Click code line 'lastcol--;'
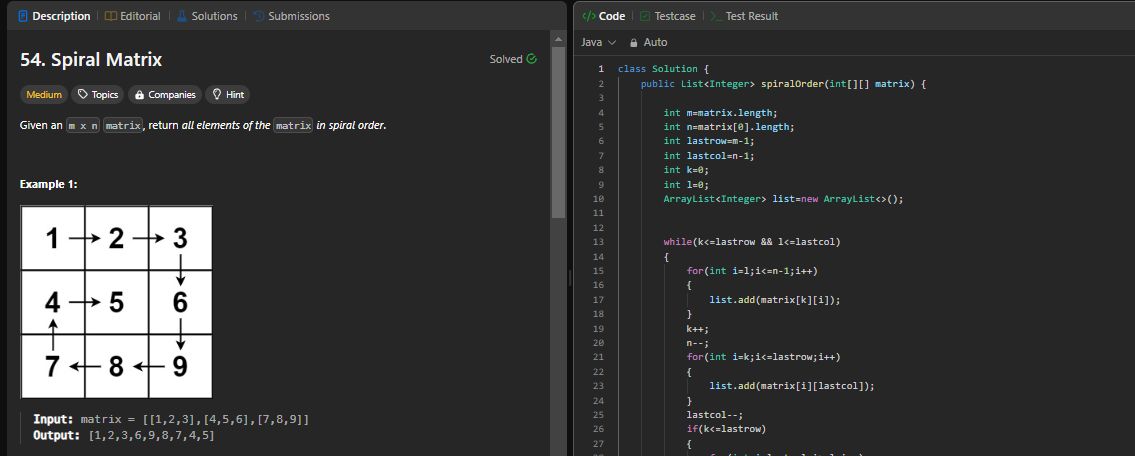The height and width of the screenshot is (456, 1135). (715, 415)
